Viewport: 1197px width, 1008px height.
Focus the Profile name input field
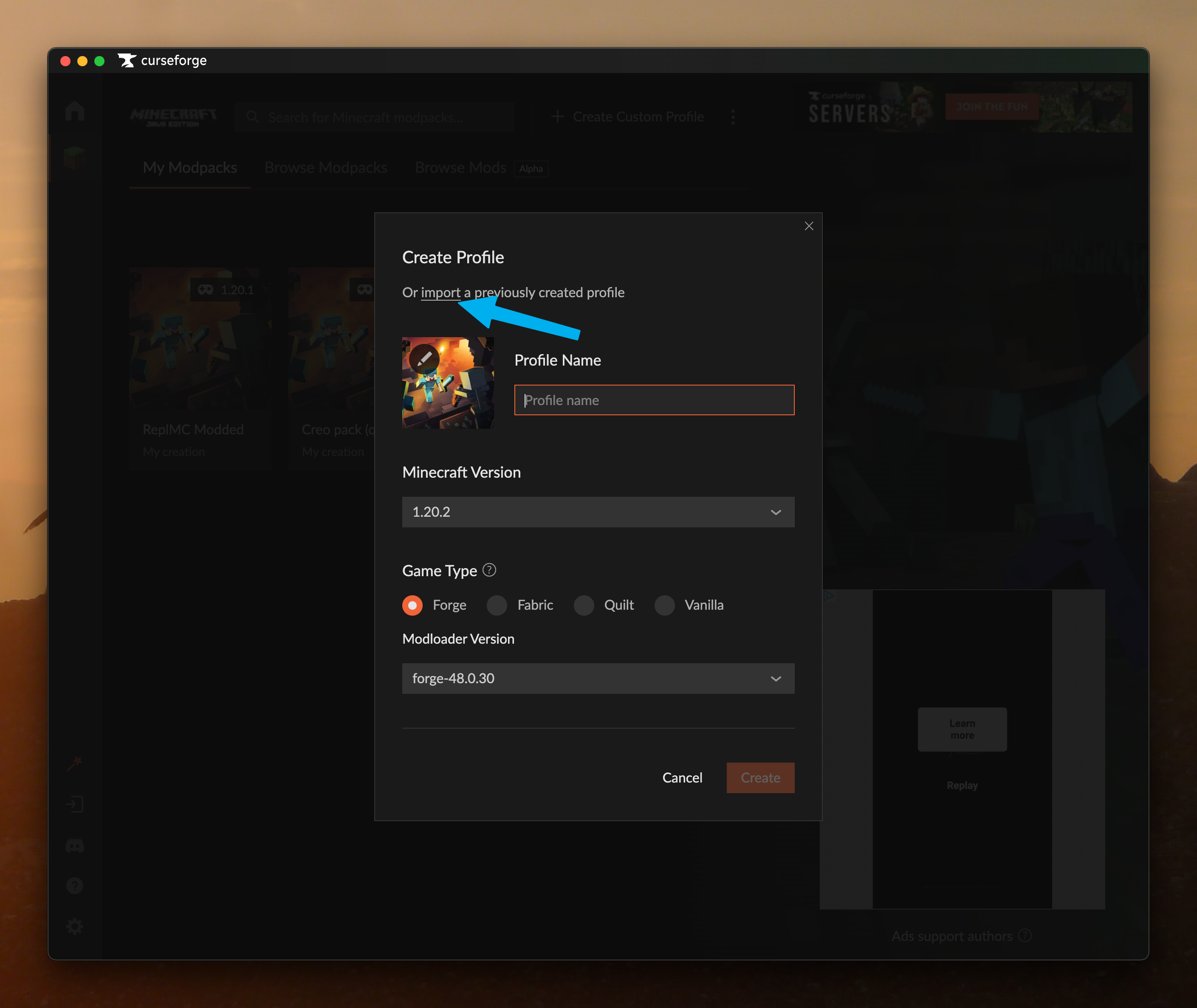coord(654,400)
